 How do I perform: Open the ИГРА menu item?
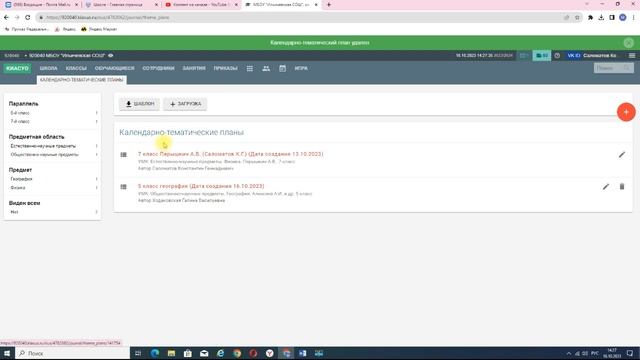point(301,68)
